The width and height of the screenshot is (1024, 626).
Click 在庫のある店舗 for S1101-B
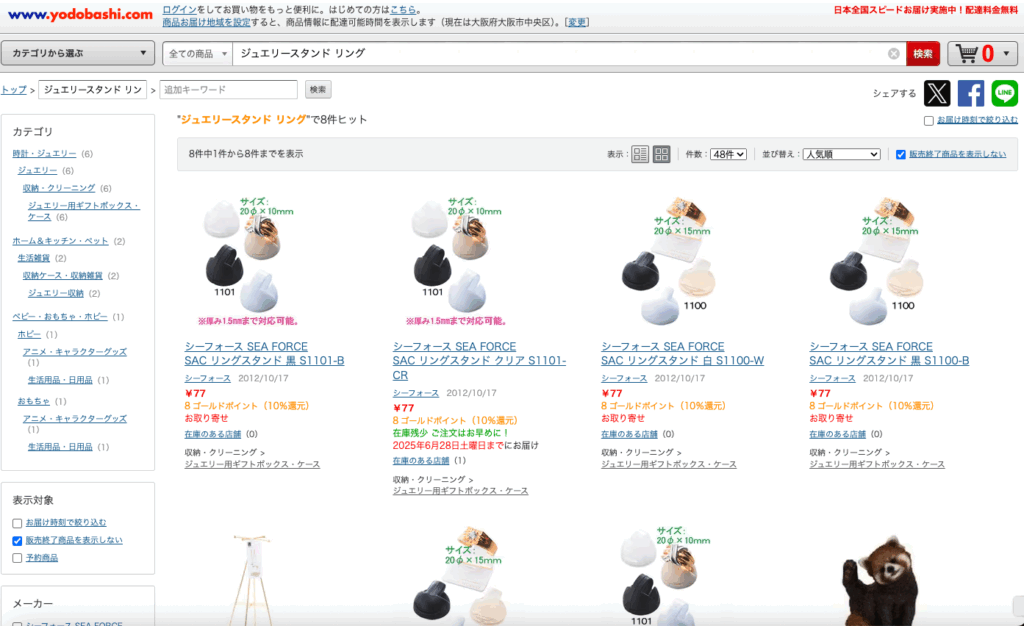213,435
